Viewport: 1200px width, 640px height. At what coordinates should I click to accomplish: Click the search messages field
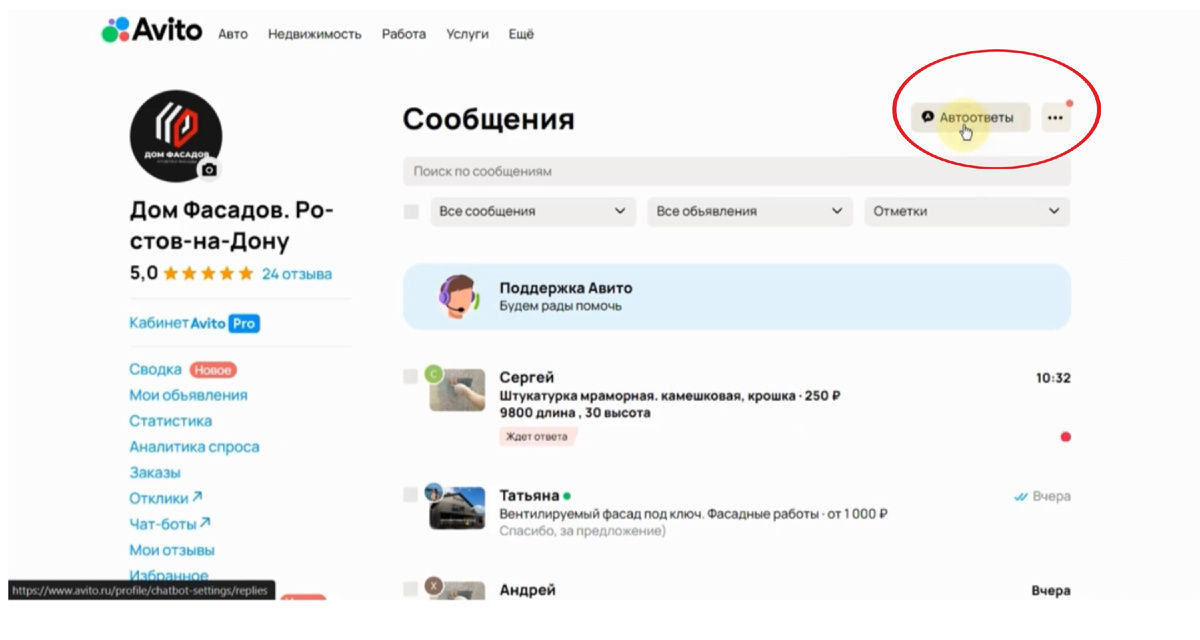[x=736, y=172]
